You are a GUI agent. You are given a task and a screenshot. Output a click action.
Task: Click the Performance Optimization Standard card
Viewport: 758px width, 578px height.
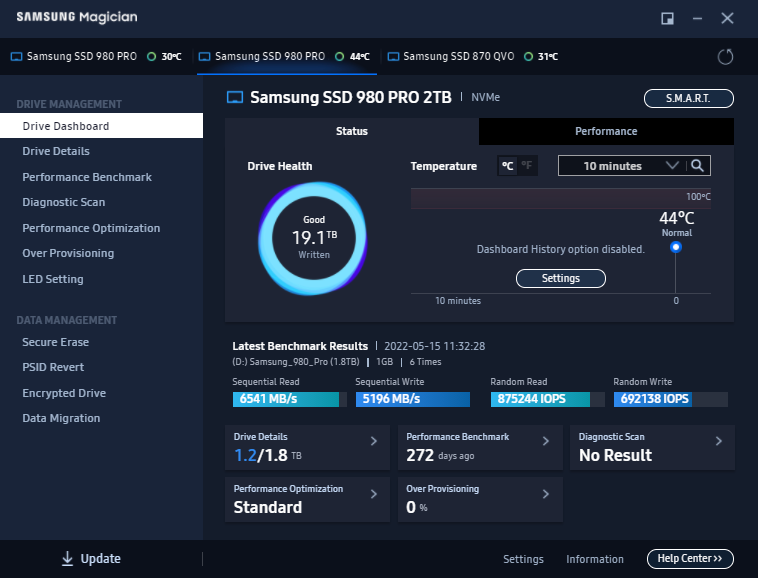(307, 500)
